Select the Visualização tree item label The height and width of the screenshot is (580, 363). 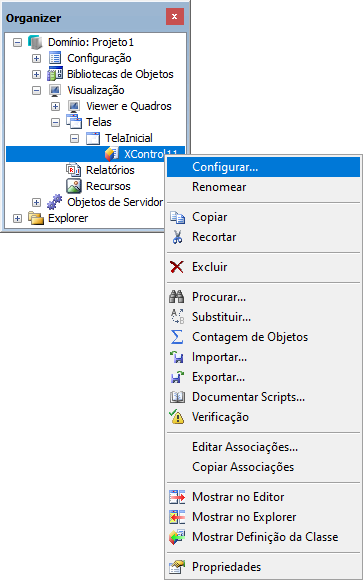pos(96,90)
